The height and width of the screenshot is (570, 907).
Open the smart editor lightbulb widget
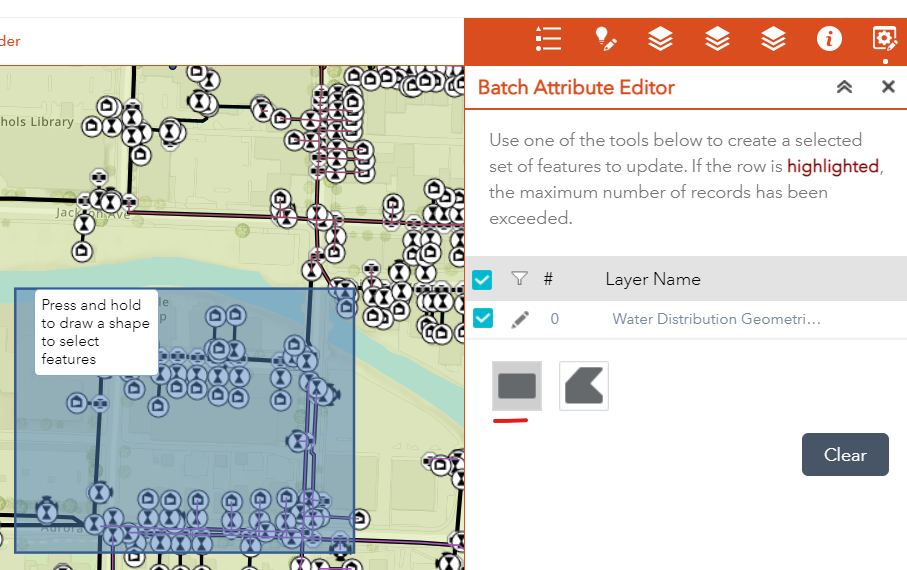[x=605, y=39]
